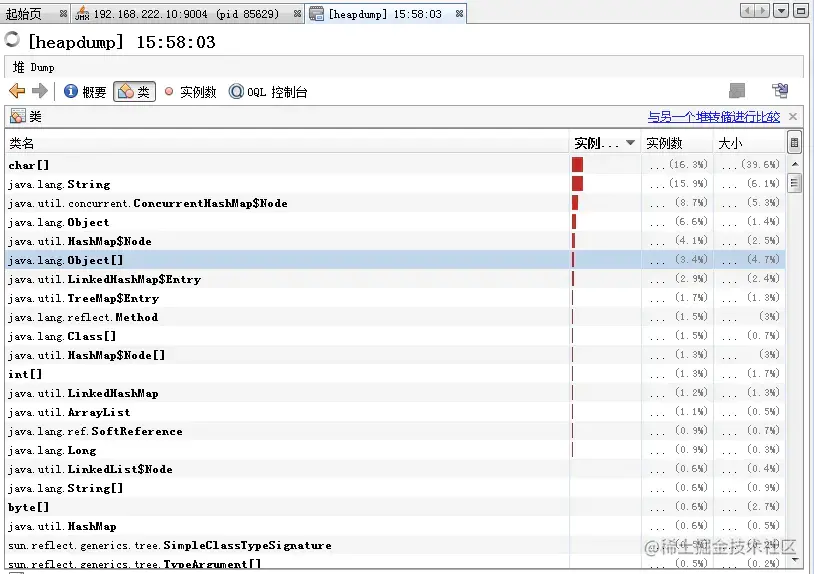Click the scrollbar down arrow

(794, 560)
